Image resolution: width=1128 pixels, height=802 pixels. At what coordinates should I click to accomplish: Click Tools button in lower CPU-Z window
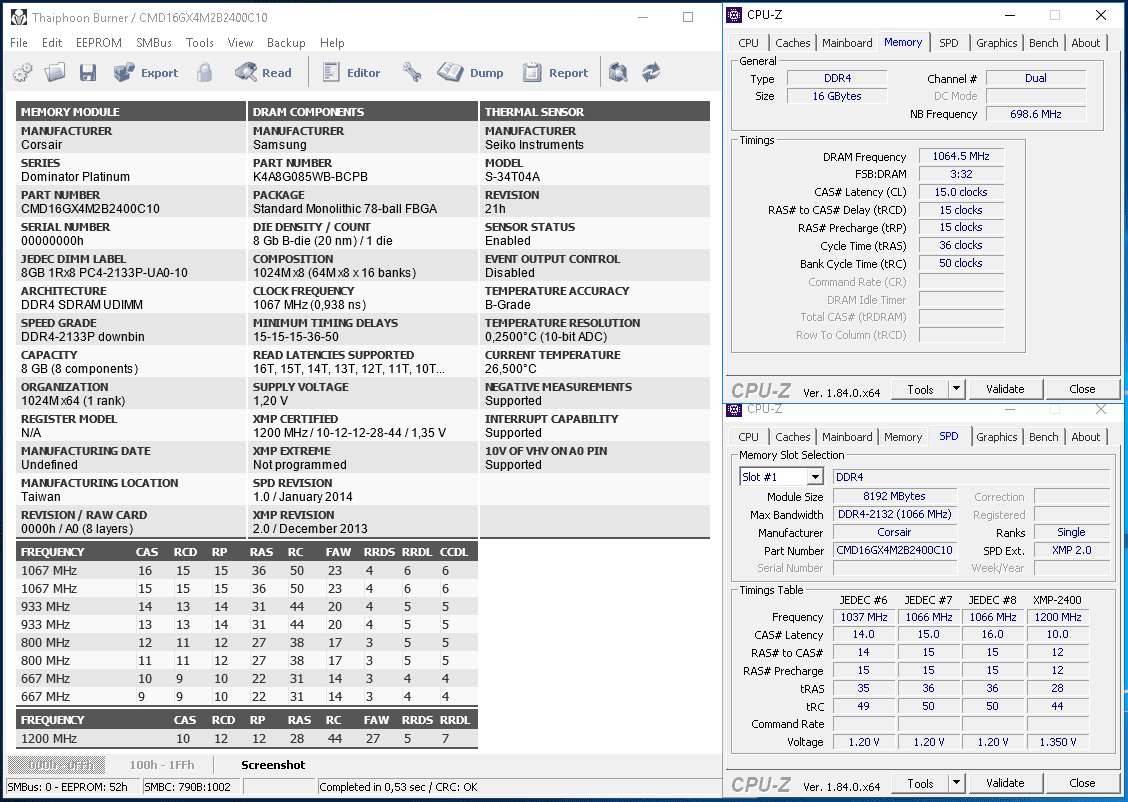(x=920, y=783)
